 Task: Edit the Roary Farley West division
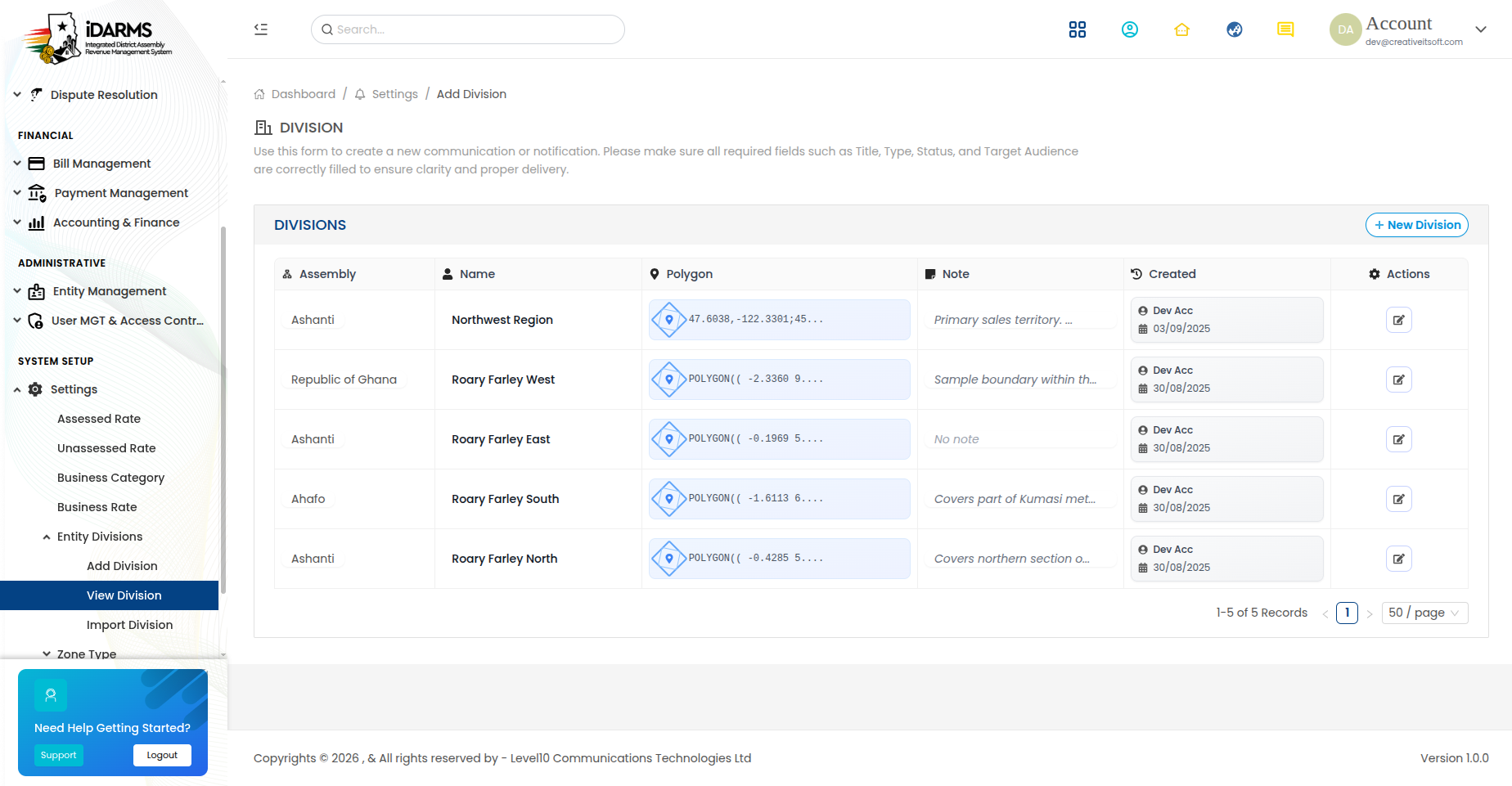pos(1399,380)
